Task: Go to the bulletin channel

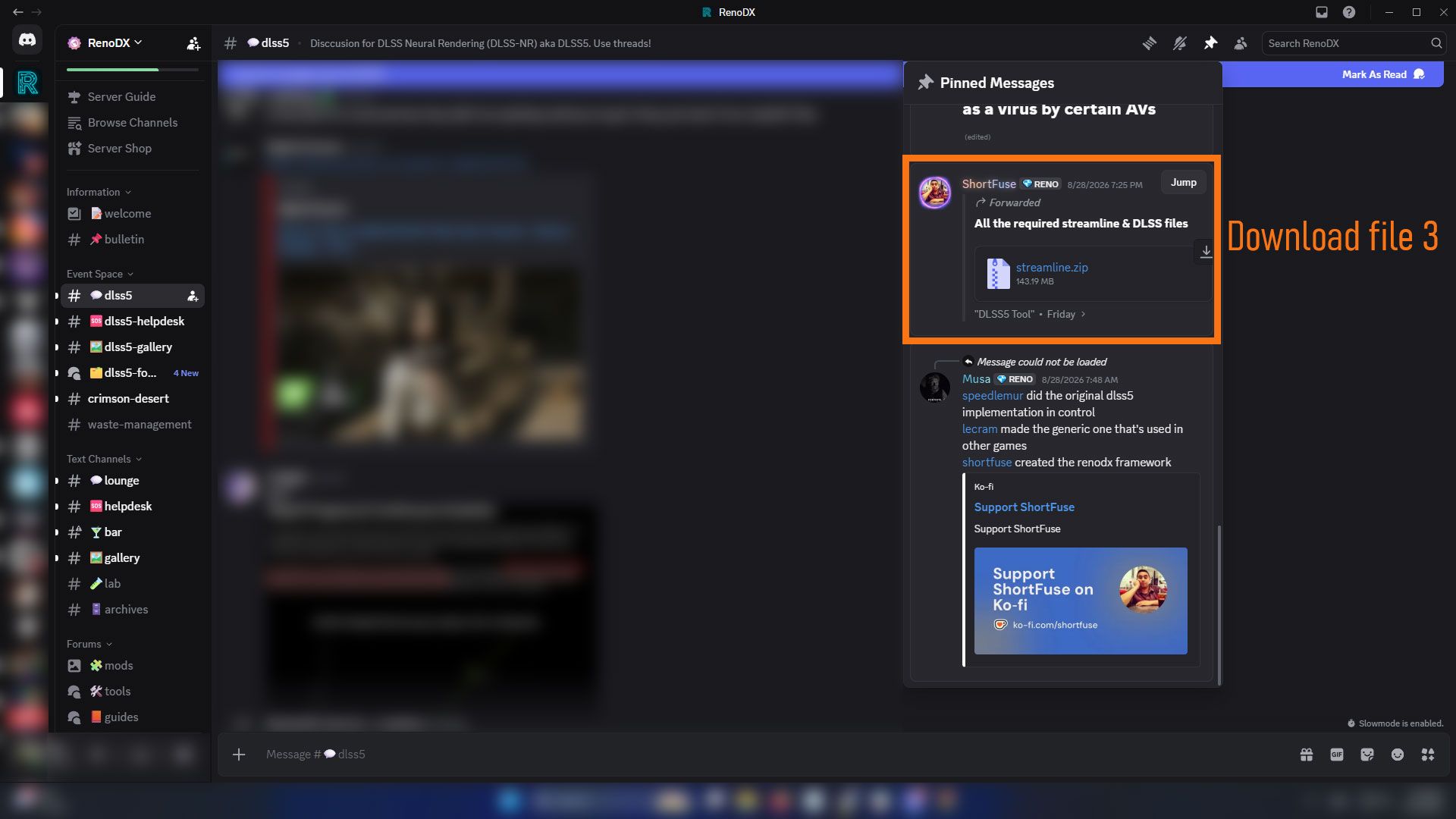Action: pos(133,240)
